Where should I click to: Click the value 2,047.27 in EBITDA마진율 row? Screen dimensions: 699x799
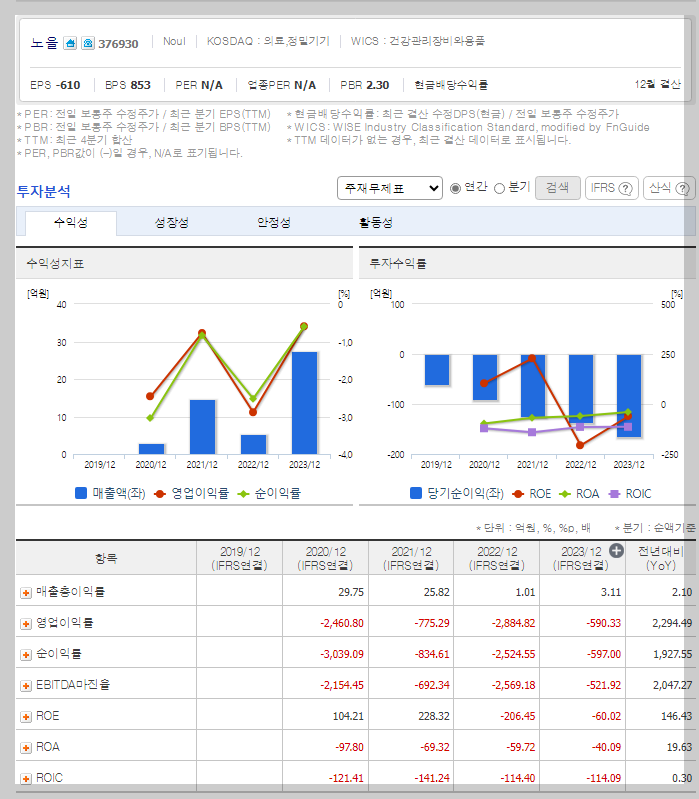[x=673, y=685]
